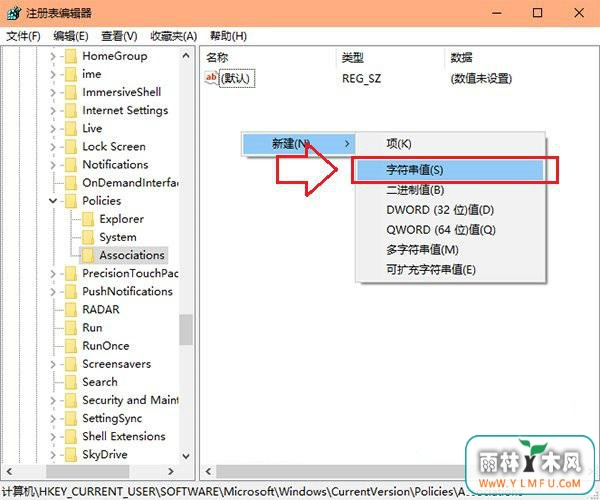Screen dimensions: 600x500
Task: Click the PushNotifications folder icon
Action: tap(71, 292)
